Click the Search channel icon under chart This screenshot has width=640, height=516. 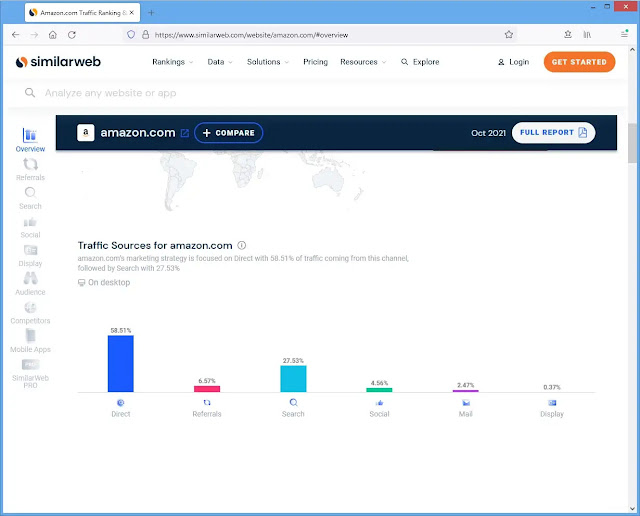[293, 403]
